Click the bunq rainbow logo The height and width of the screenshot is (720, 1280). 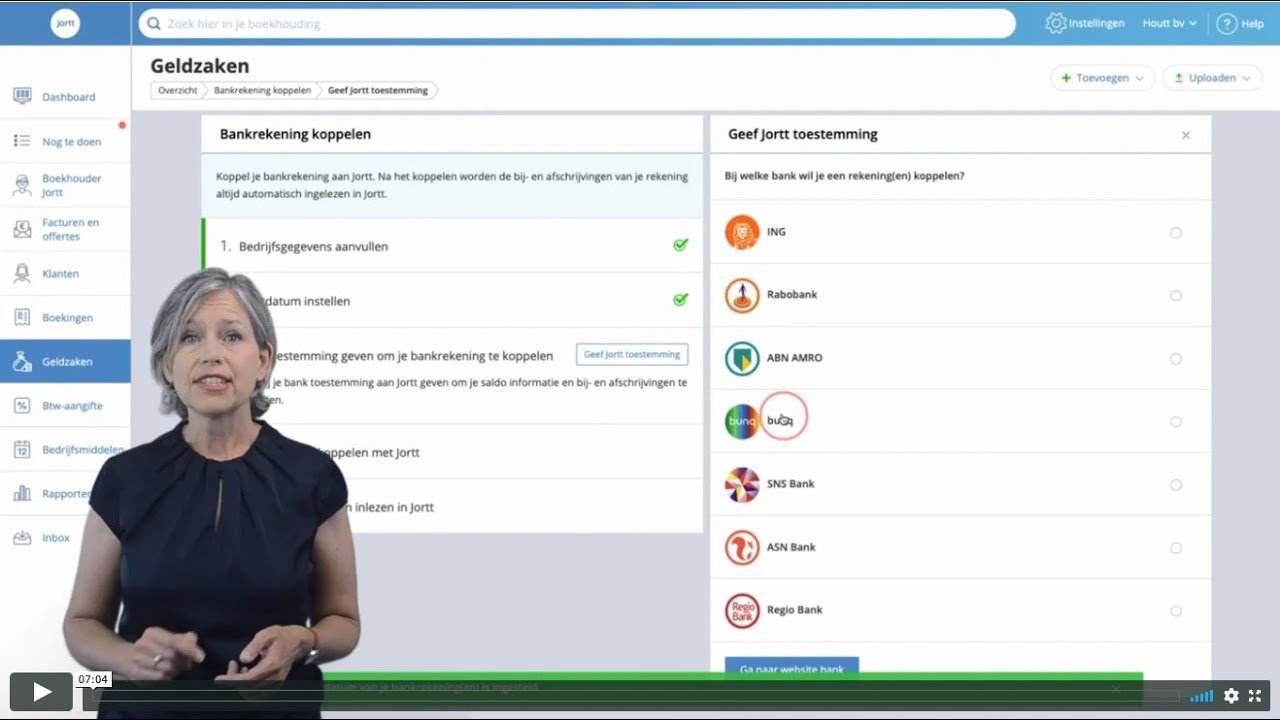point(742,421)
